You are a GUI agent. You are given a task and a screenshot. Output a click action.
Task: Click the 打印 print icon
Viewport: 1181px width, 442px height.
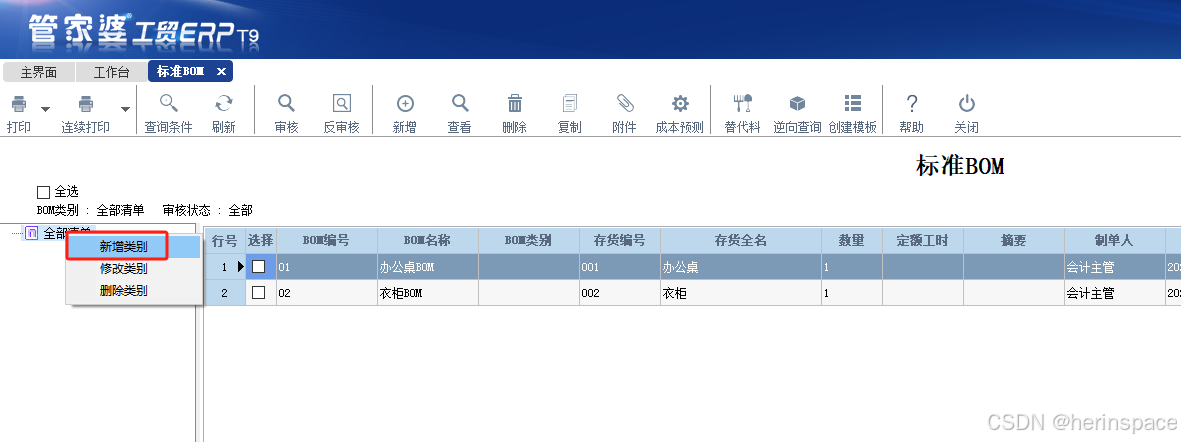point(20,104)
